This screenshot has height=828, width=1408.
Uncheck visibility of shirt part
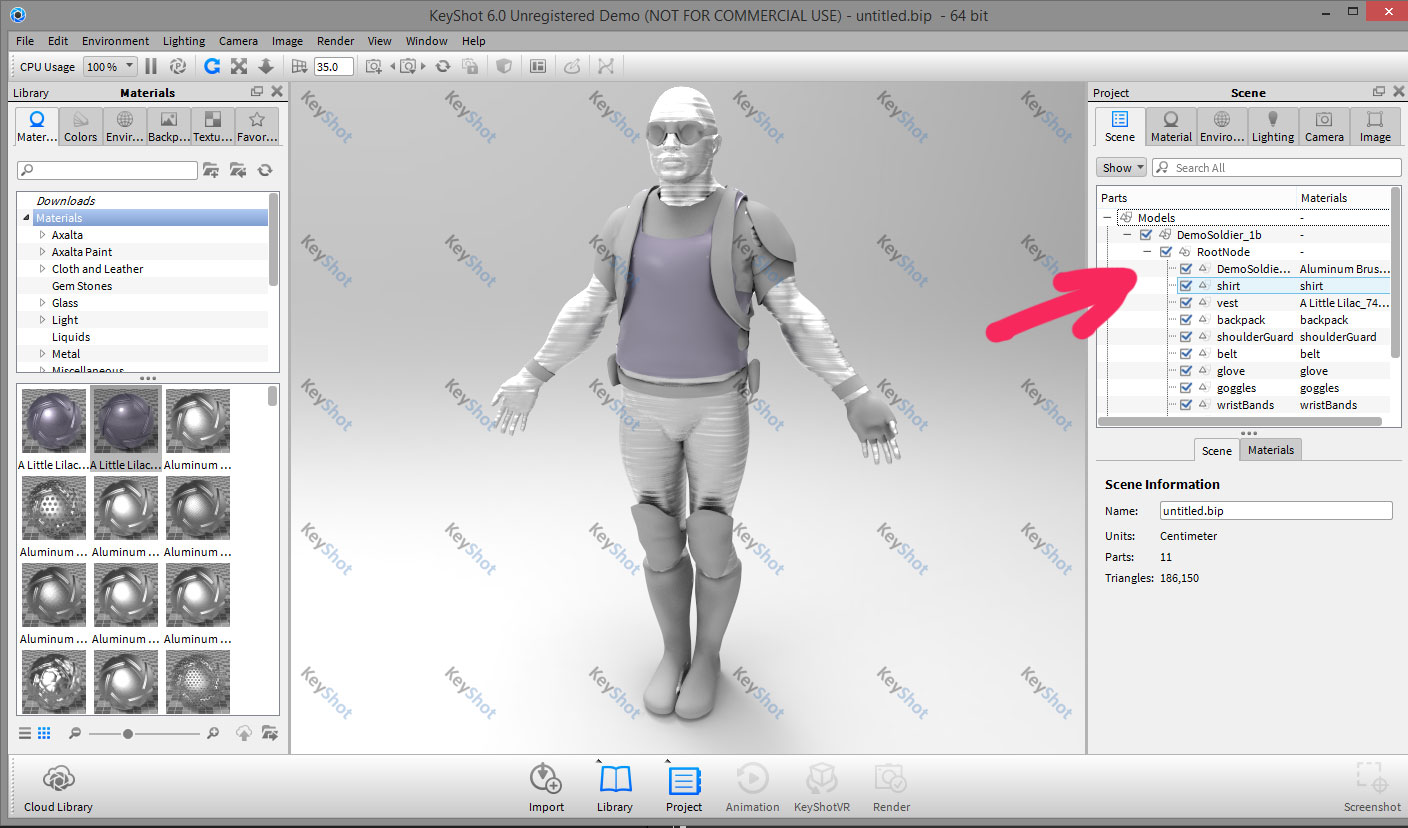coord(1186,286)
